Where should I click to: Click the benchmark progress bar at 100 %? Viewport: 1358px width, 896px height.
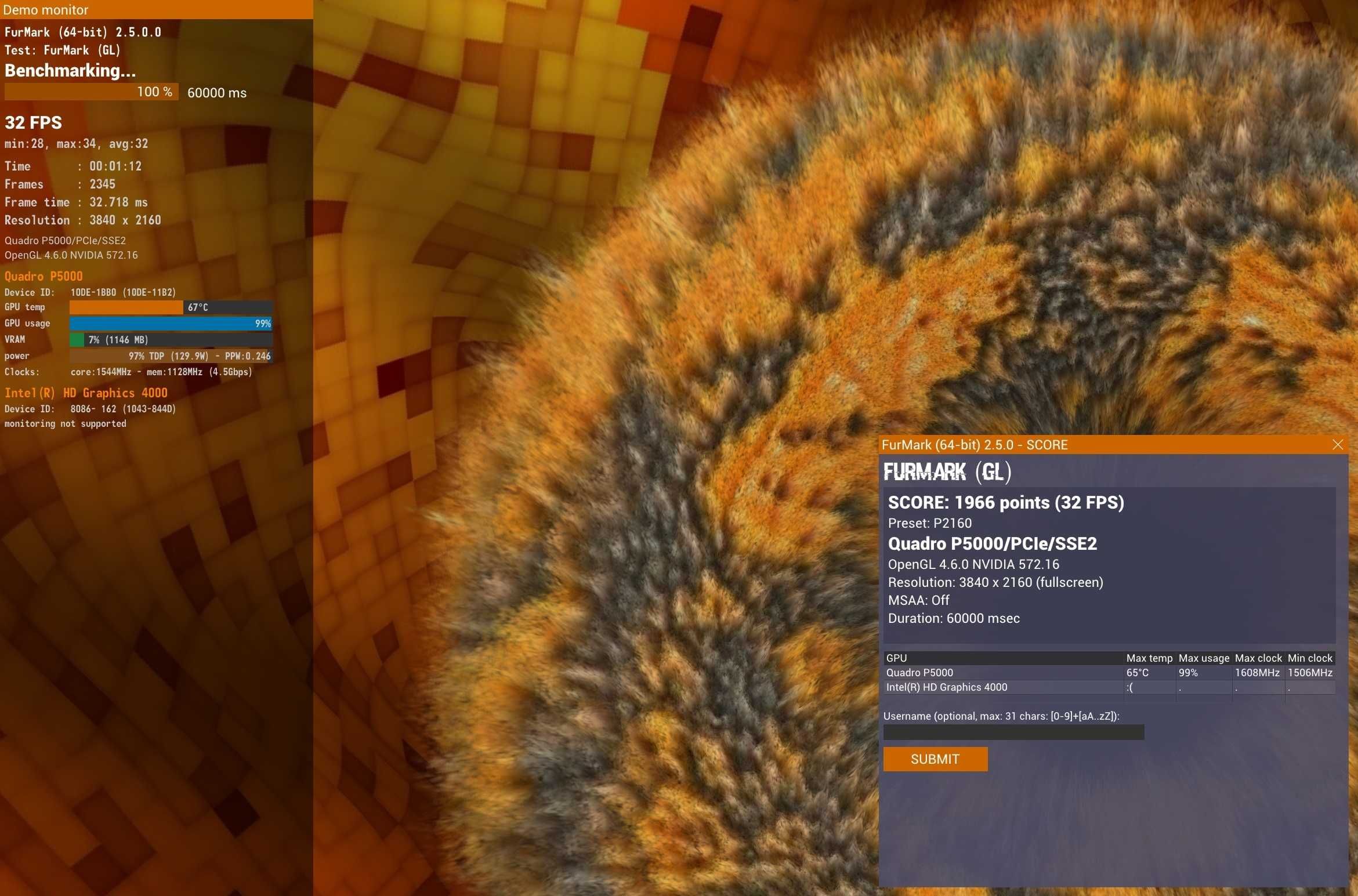coord(91,92)
